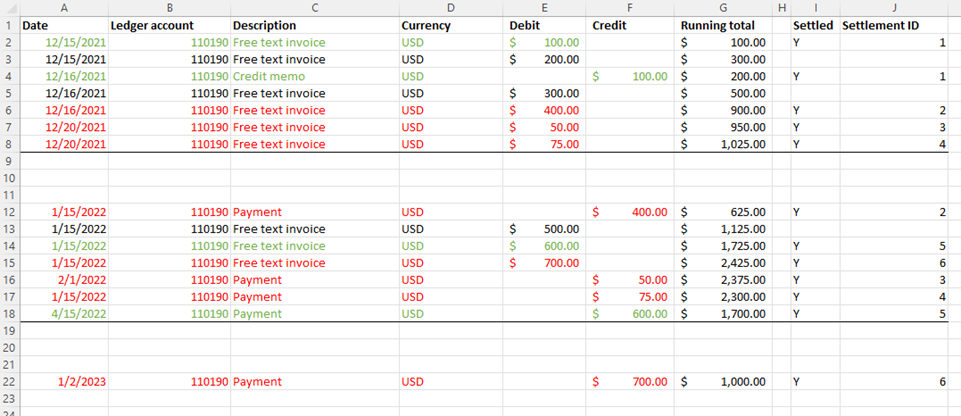The width and height of the screenshot is (961, 416).
Task: Select row 1 header number
Action: pyautogui.click(x=9, y=26)
